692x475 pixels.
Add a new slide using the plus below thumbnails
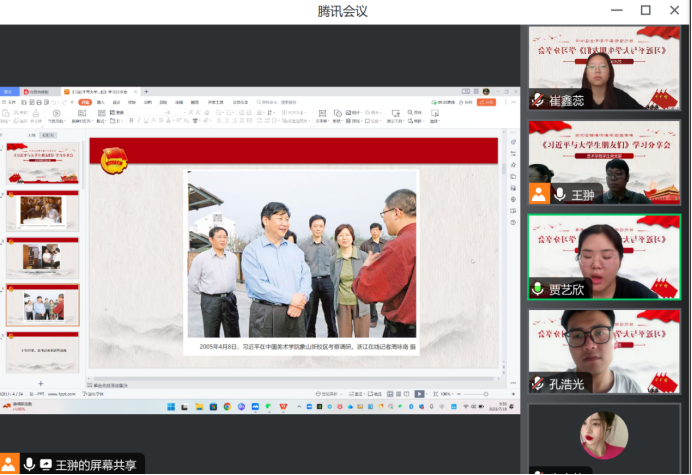coord(41,384)
